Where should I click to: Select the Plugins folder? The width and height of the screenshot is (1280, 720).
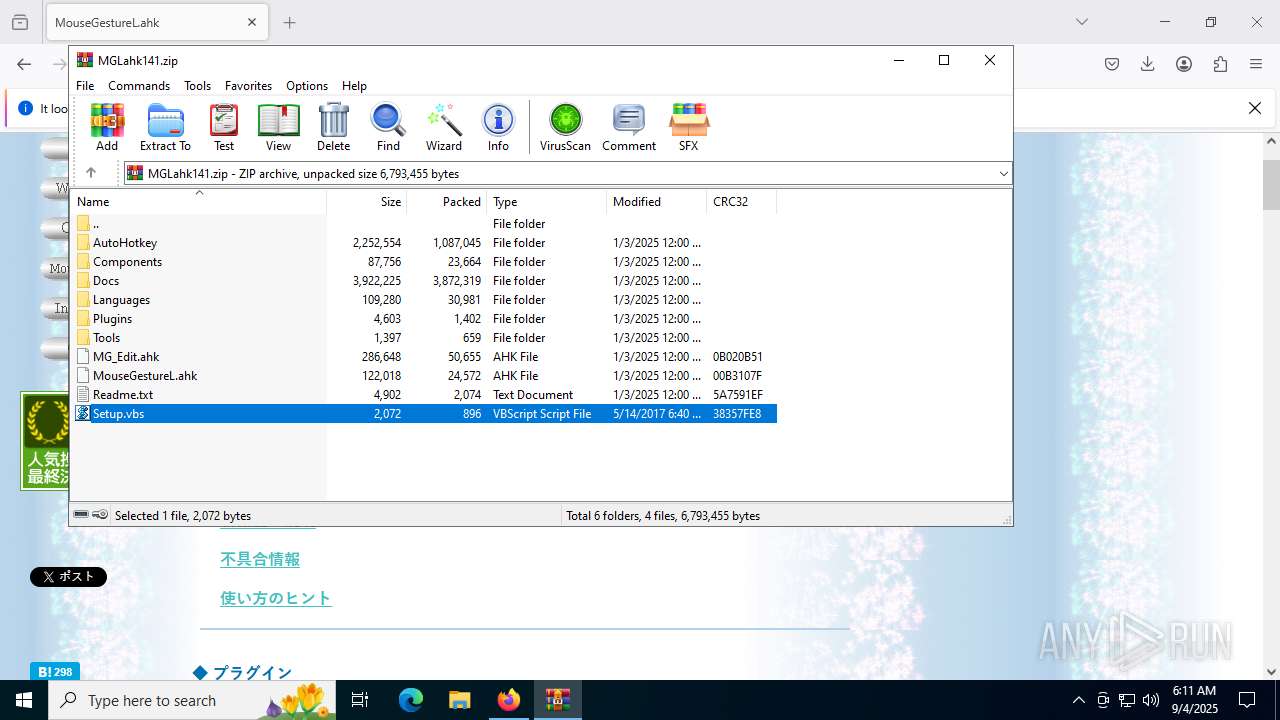[424, 319]
